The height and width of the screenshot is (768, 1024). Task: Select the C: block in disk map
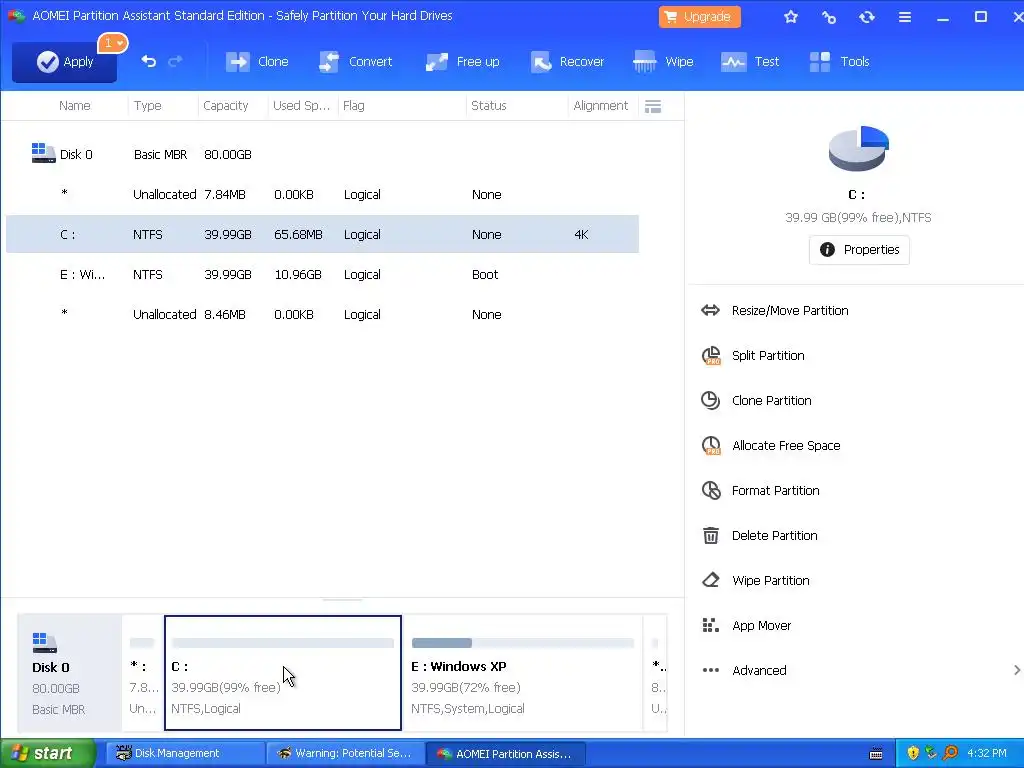(283, 673)
